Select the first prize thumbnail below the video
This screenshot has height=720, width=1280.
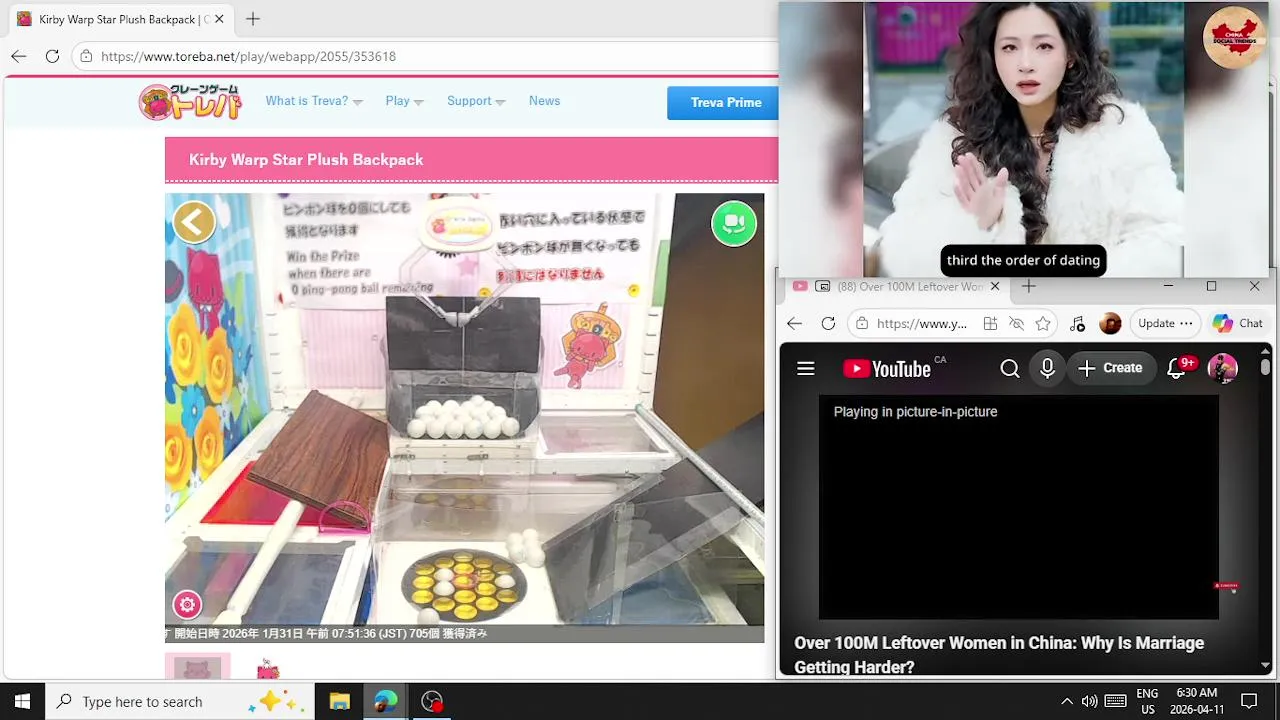tap(198, 667)
